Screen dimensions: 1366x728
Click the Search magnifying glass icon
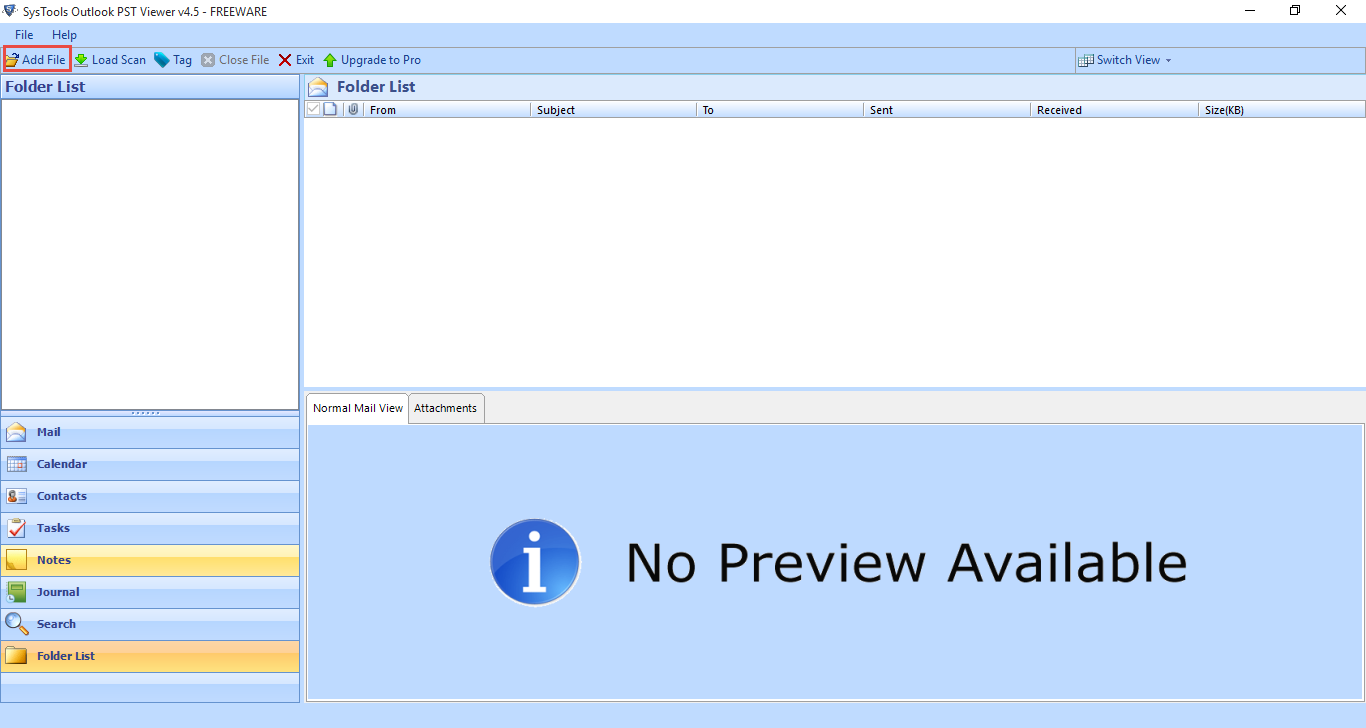(16, 624)
